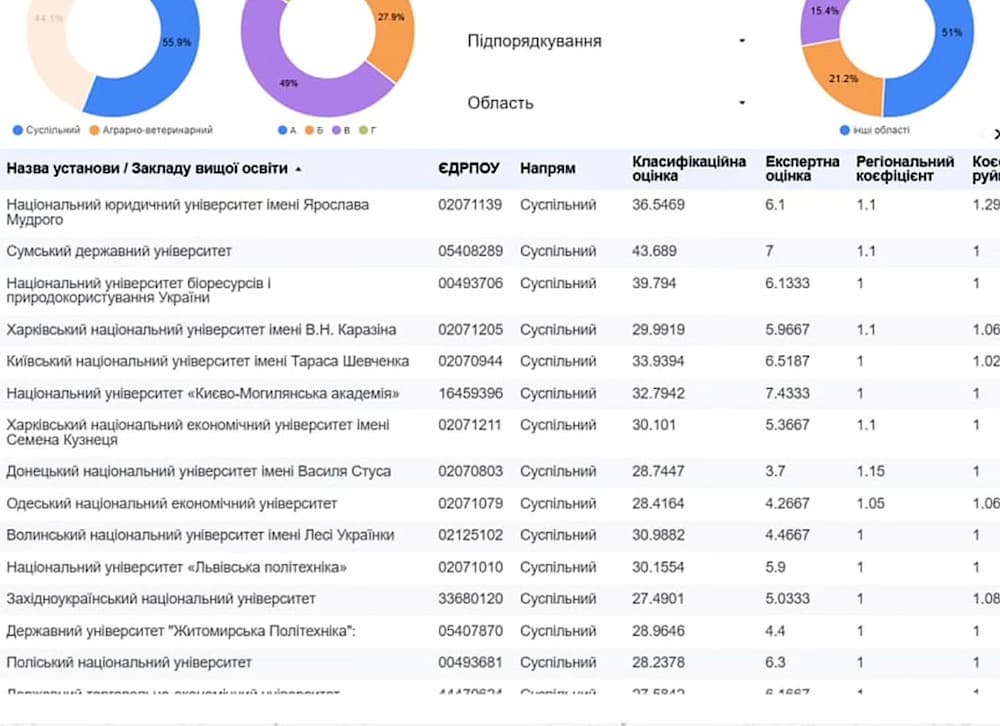Select Західноукраїнський національний університет

(161, 599)
